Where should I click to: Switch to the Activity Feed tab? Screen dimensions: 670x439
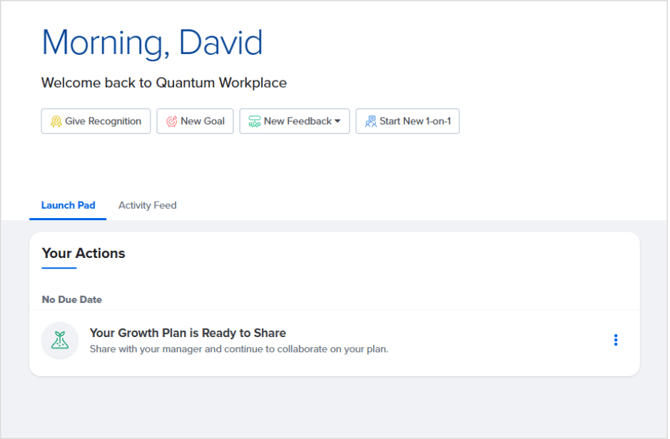(x=147, y=205)
